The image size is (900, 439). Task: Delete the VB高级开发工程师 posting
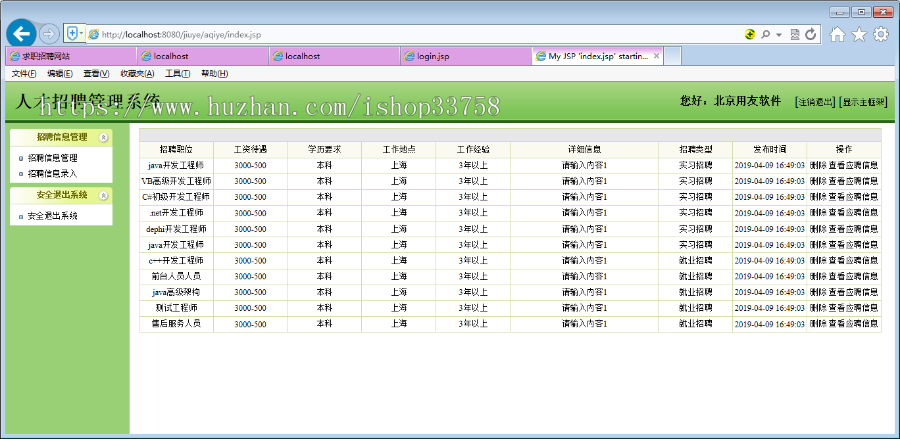click(818, 181)
